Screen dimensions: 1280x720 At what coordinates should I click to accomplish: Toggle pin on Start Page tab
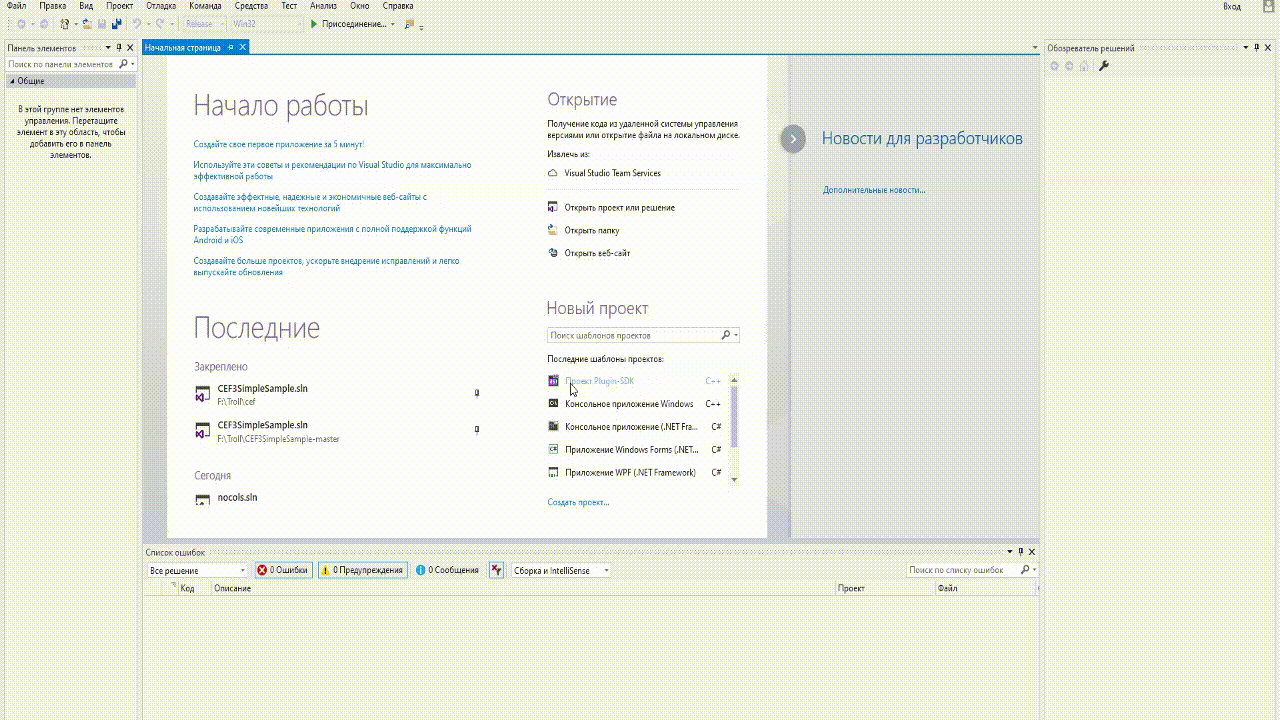pos(231,47)
